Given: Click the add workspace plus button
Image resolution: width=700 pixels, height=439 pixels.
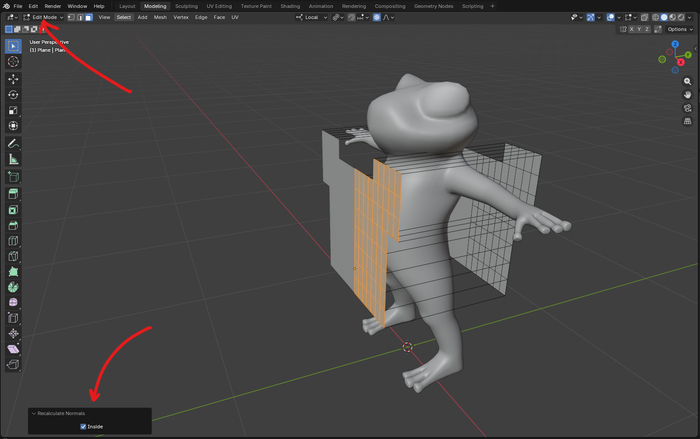Looking at the screenshot, I should tap(493, 6).
